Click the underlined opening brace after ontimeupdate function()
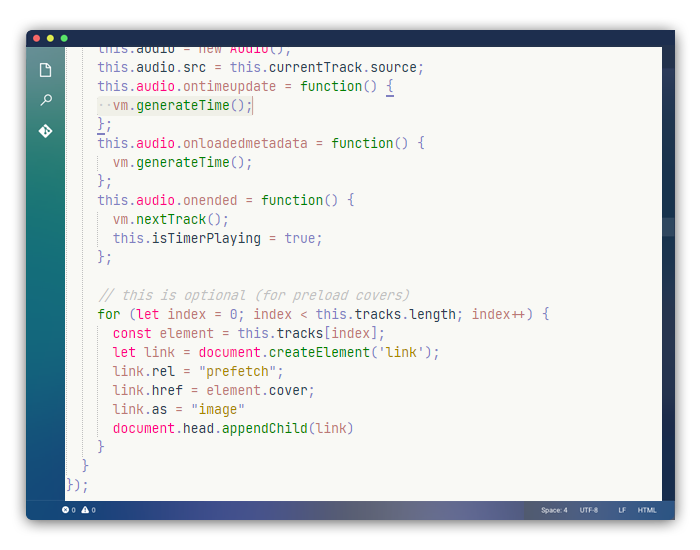The image size is (700, 550). point(390,87)
